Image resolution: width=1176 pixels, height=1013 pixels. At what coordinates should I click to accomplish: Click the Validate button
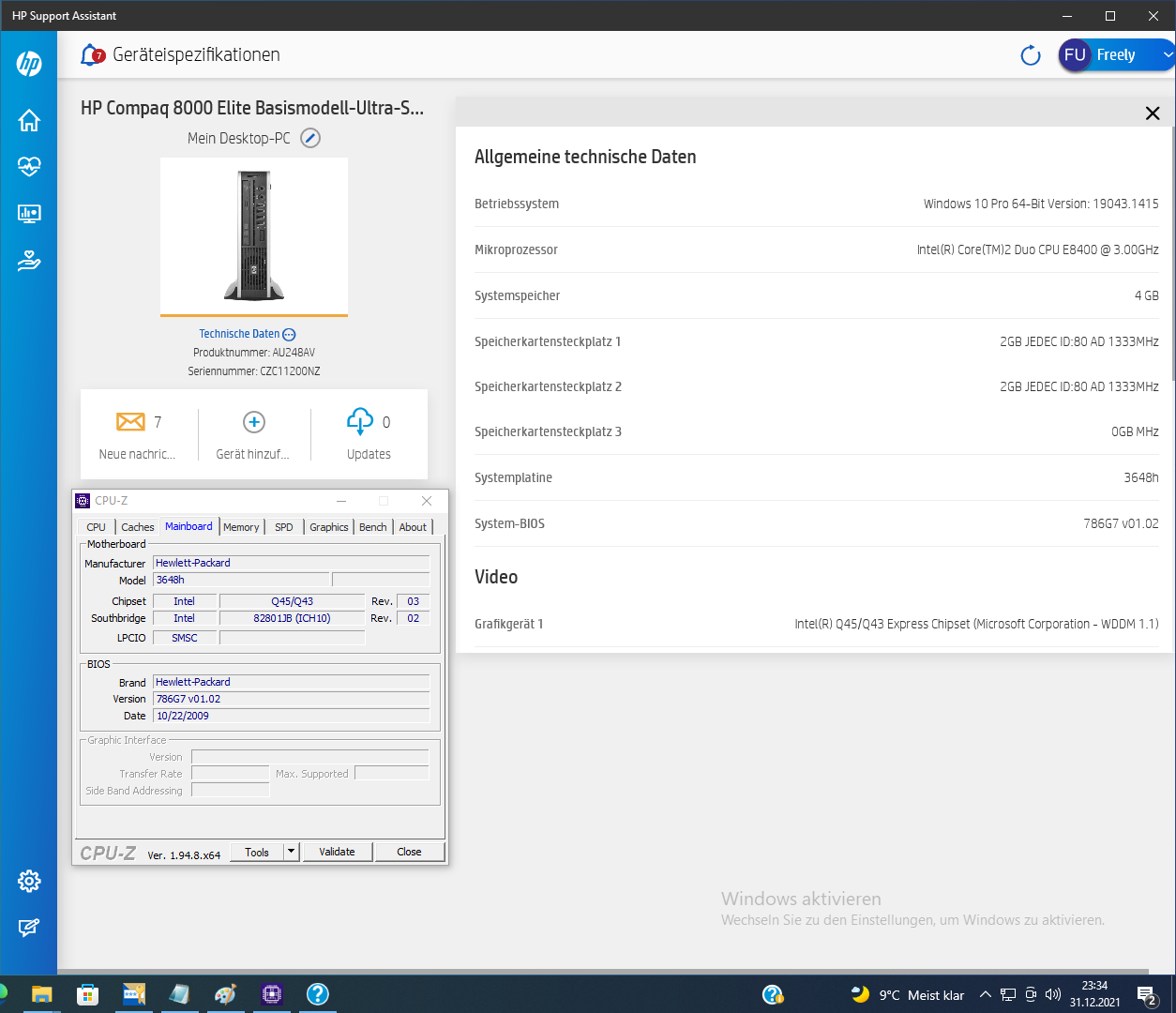[x=338, y=852]
